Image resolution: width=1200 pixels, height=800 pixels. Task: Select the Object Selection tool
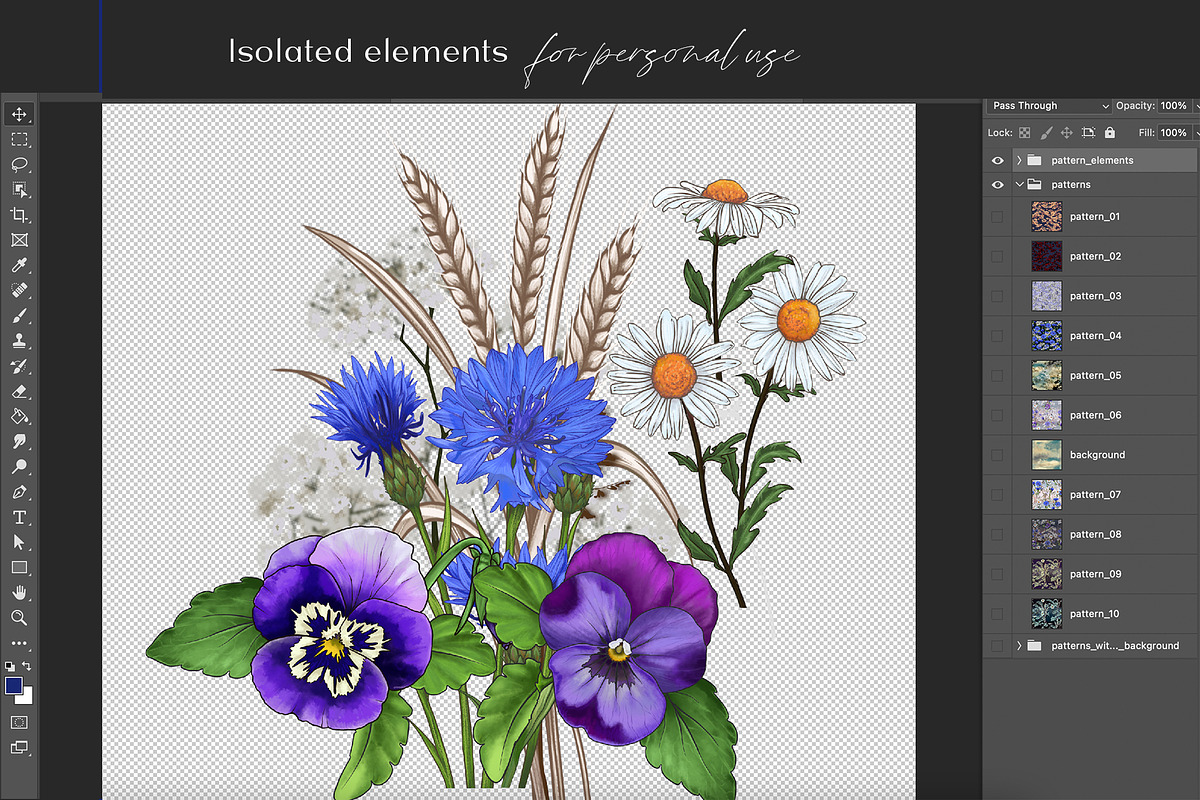[x=19, y=189]
